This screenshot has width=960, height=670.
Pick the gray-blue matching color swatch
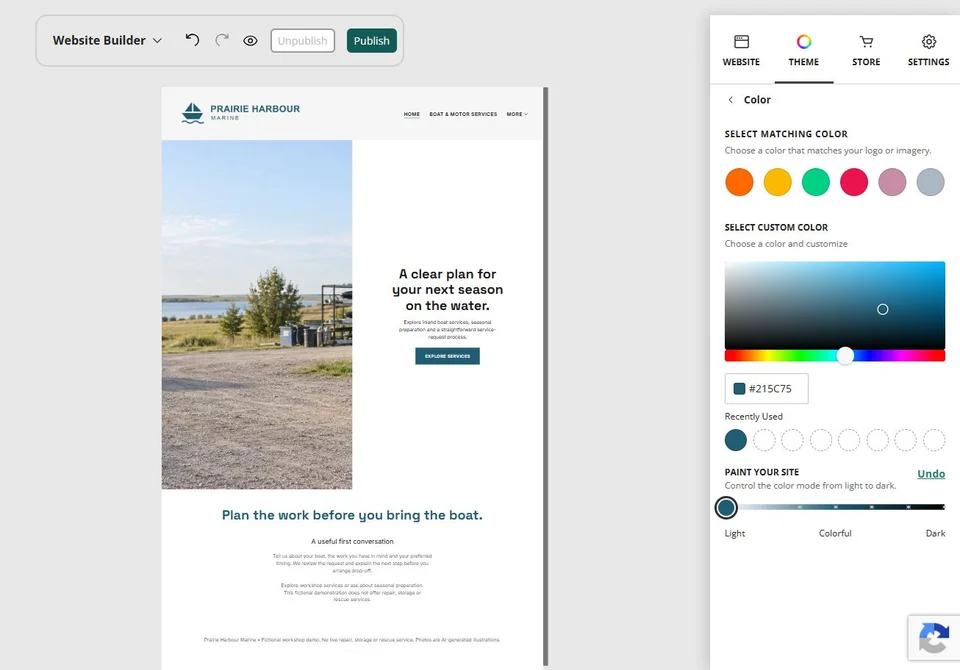pyautogui.click(x=931, y=183)
